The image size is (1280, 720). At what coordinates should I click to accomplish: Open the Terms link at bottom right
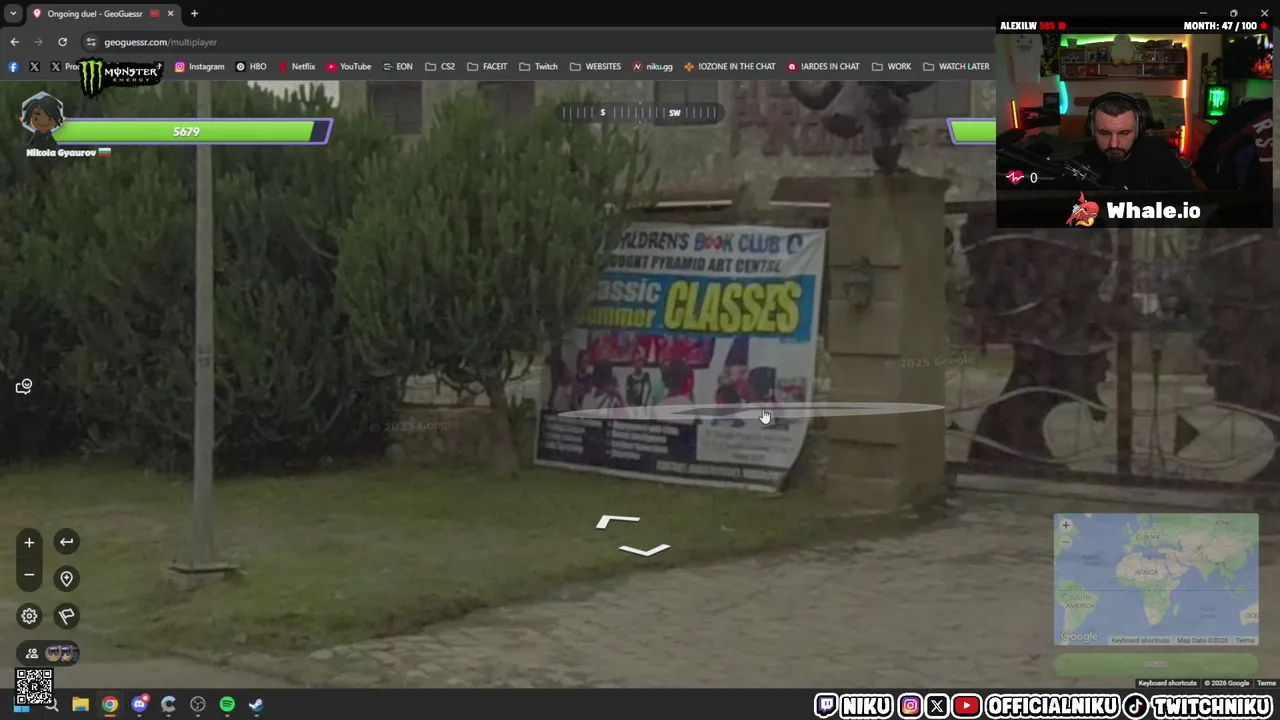1266,683
